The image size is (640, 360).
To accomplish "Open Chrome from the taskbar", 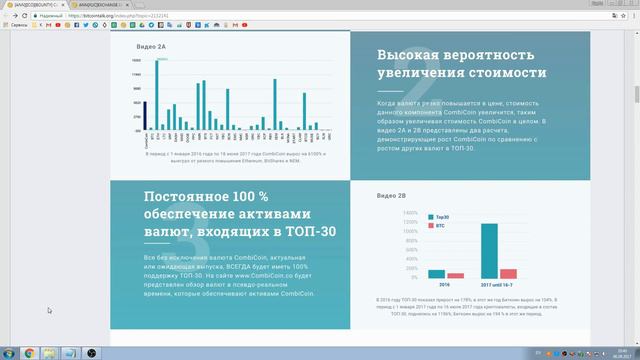I will [29, 353].
